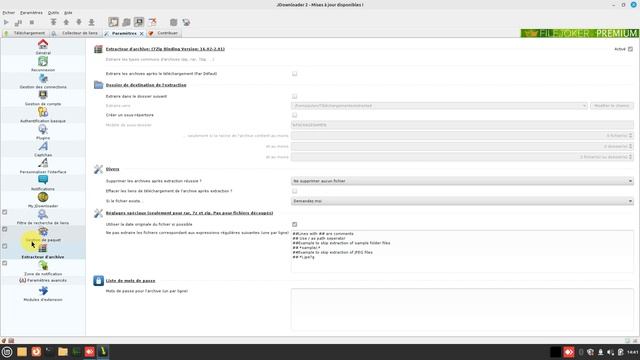Open Gestion de compte section
The width and height of the screenshot is (640, 360).
click(x=43, y=98)
